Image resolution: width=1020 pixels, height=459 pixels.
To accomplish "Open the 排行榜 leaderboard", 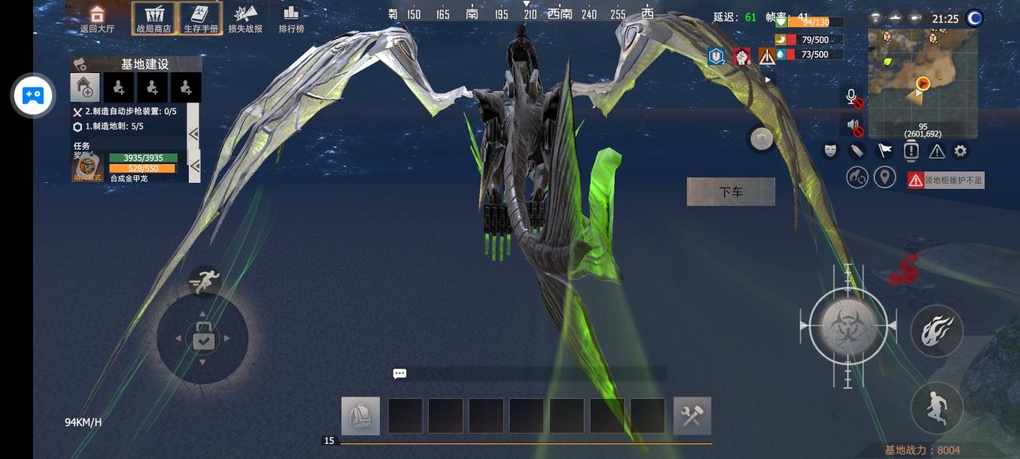I will click(x=291, y=19).
